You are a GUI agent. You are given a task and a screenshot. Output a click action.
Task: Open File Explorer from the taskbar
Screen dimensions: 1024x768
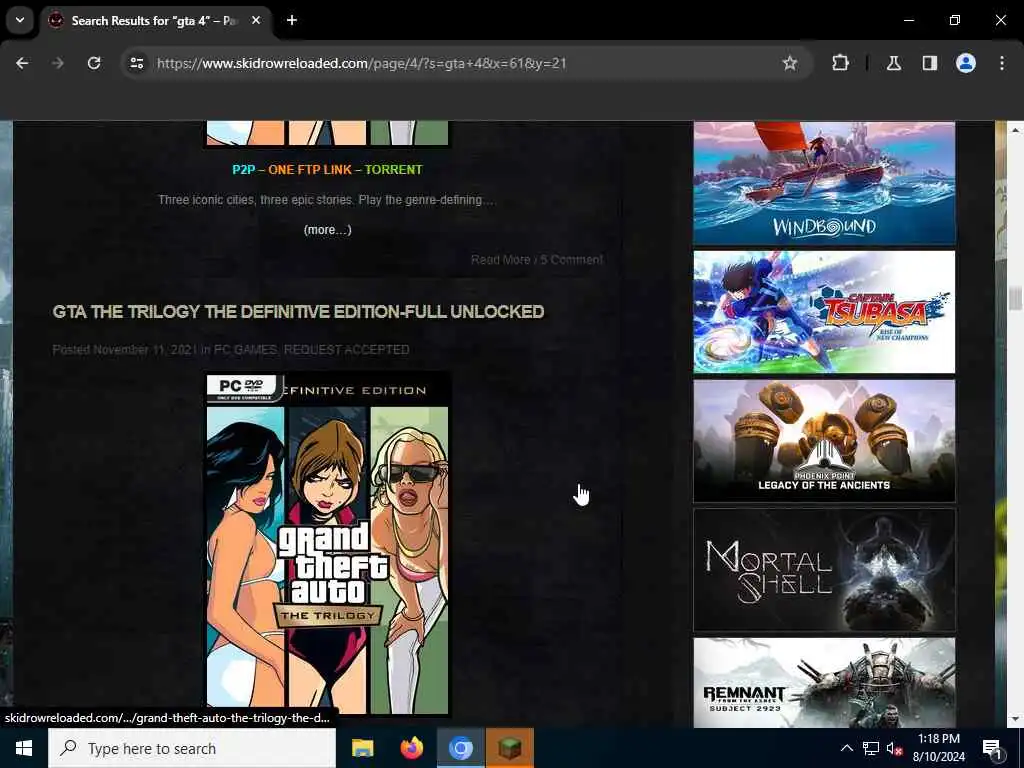(x=362, y=748)
